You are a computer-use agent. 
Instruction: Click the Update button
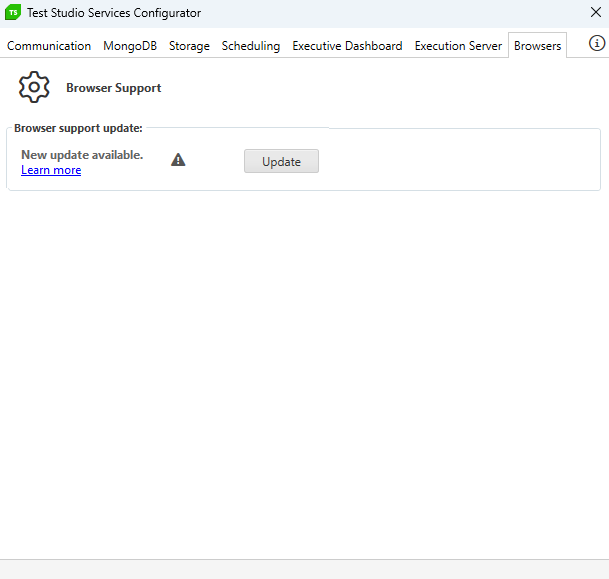(282, 161)
